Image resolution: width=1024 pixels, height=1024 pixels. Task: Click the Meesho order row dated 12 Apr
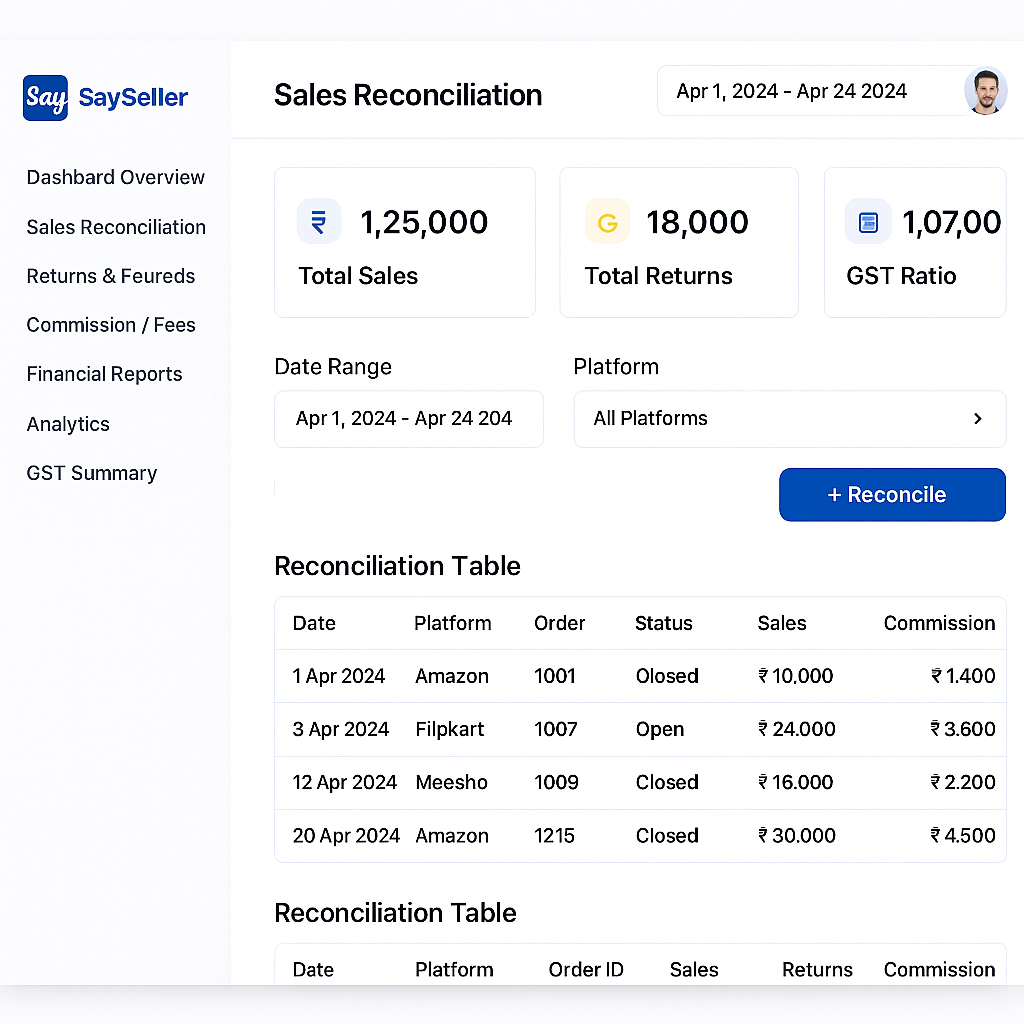tap(640, 782)
